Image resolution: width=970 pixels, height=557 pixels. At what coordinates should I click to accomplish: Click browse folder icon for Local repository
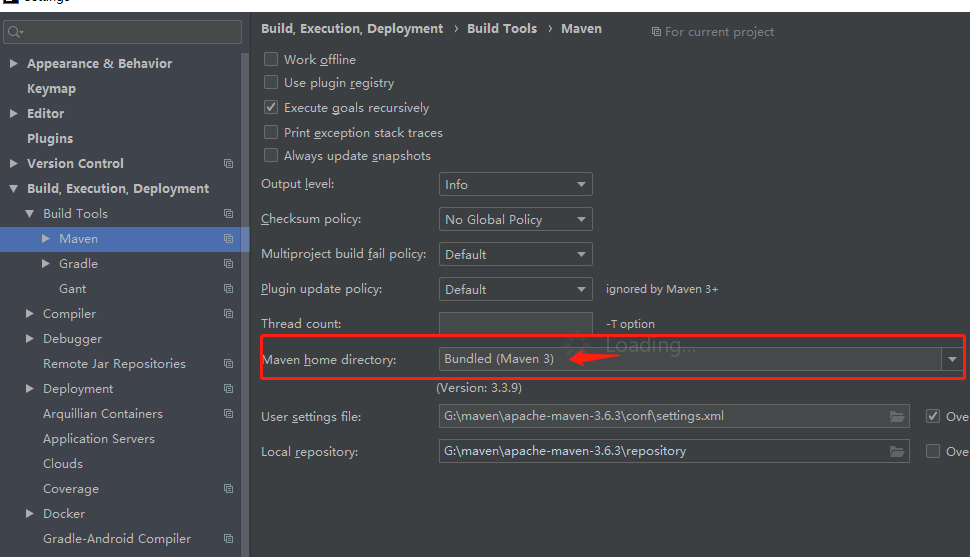(897, 451)
